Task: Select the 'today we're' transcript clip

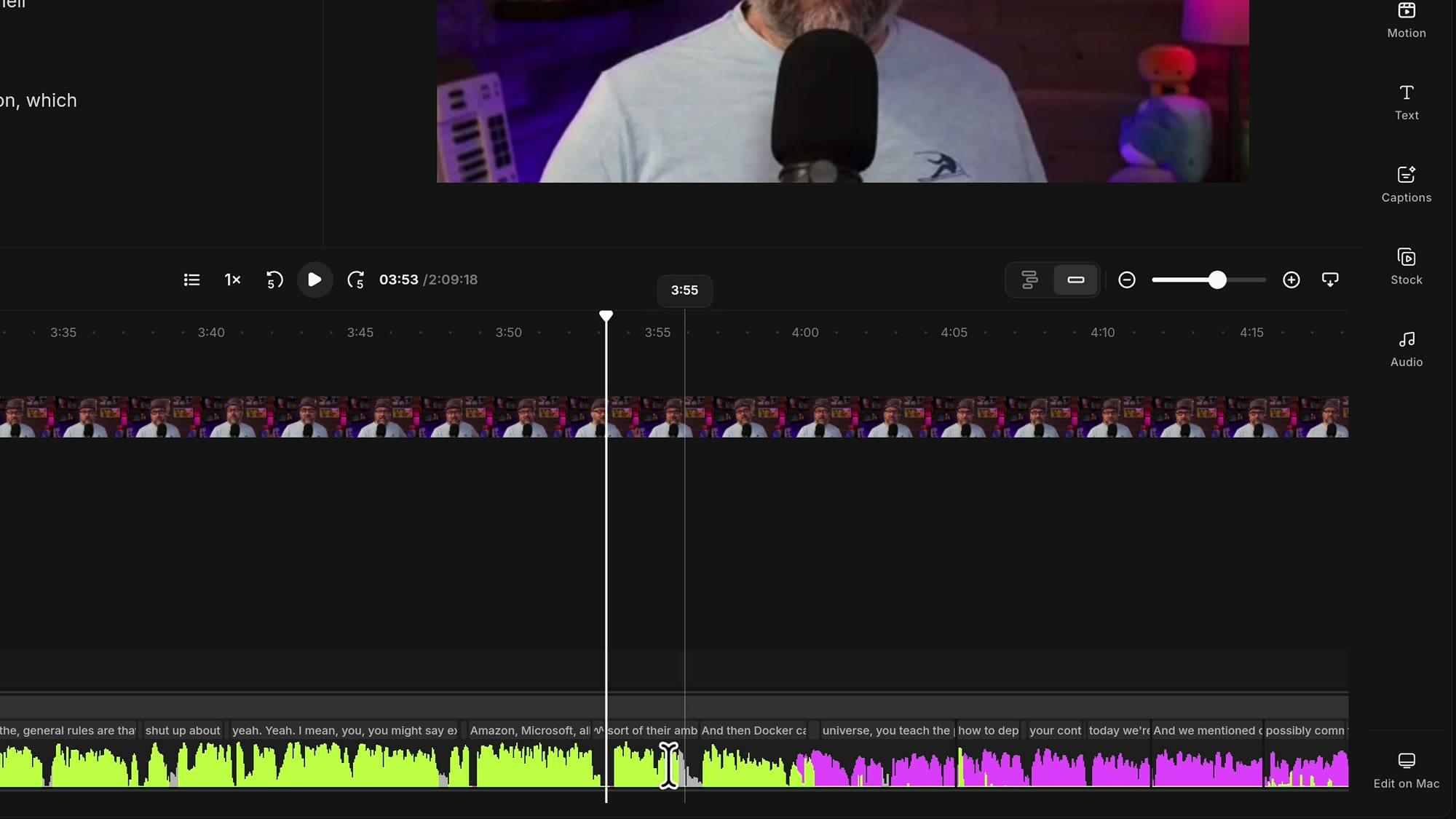Action: point(1118,730)
